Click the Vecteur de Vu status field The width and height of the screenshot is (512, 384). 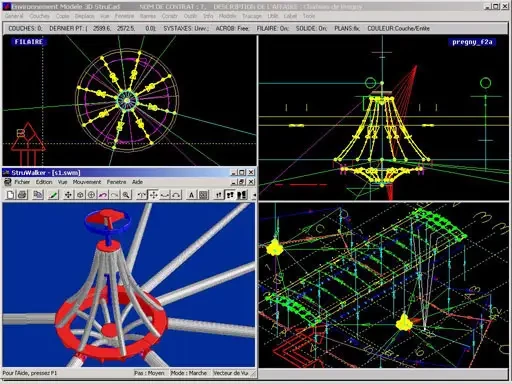coord(231,373)
